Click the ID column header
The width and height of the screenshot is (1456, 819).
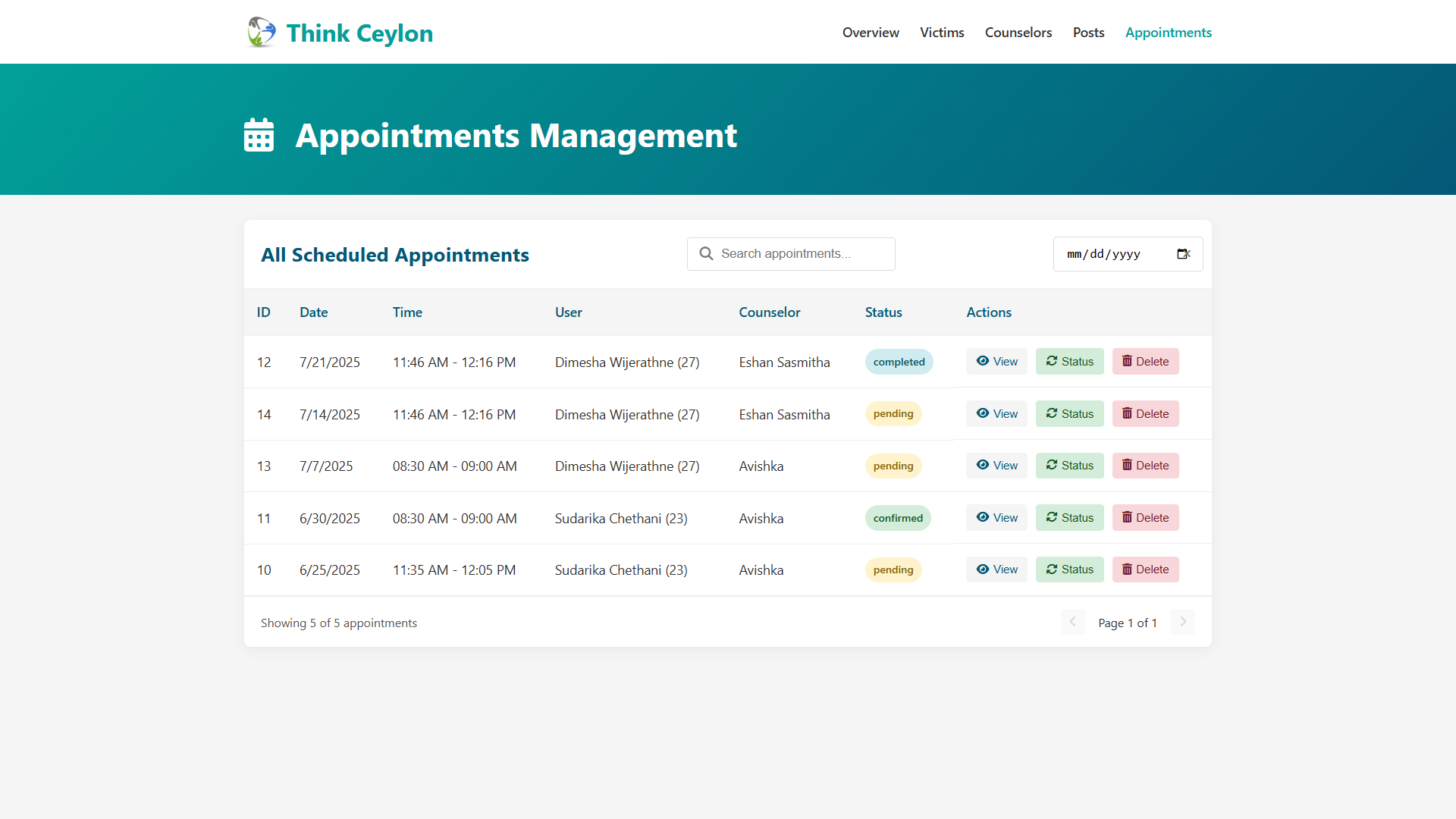coord(263,312)
